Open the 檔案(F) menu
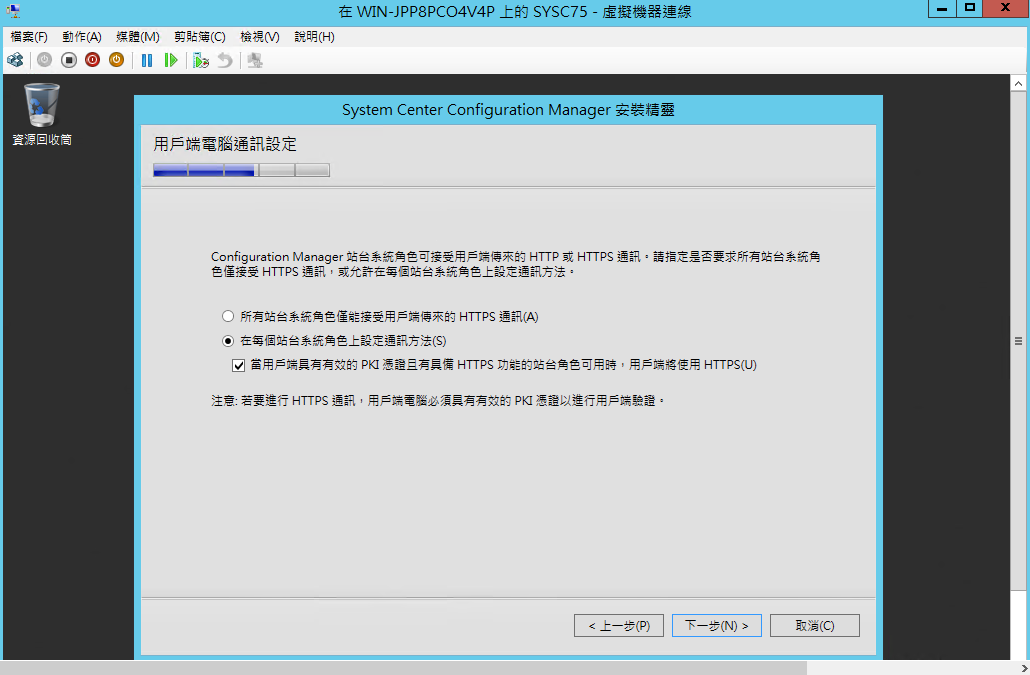The image size is (1030, 675). point(29,37)
